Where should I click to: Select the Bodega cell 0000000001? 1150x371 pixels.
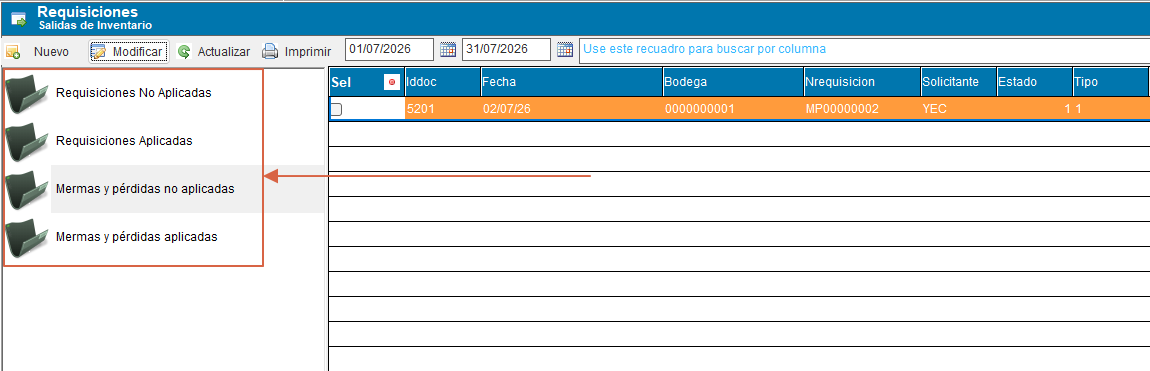click(x=731, y=109)
